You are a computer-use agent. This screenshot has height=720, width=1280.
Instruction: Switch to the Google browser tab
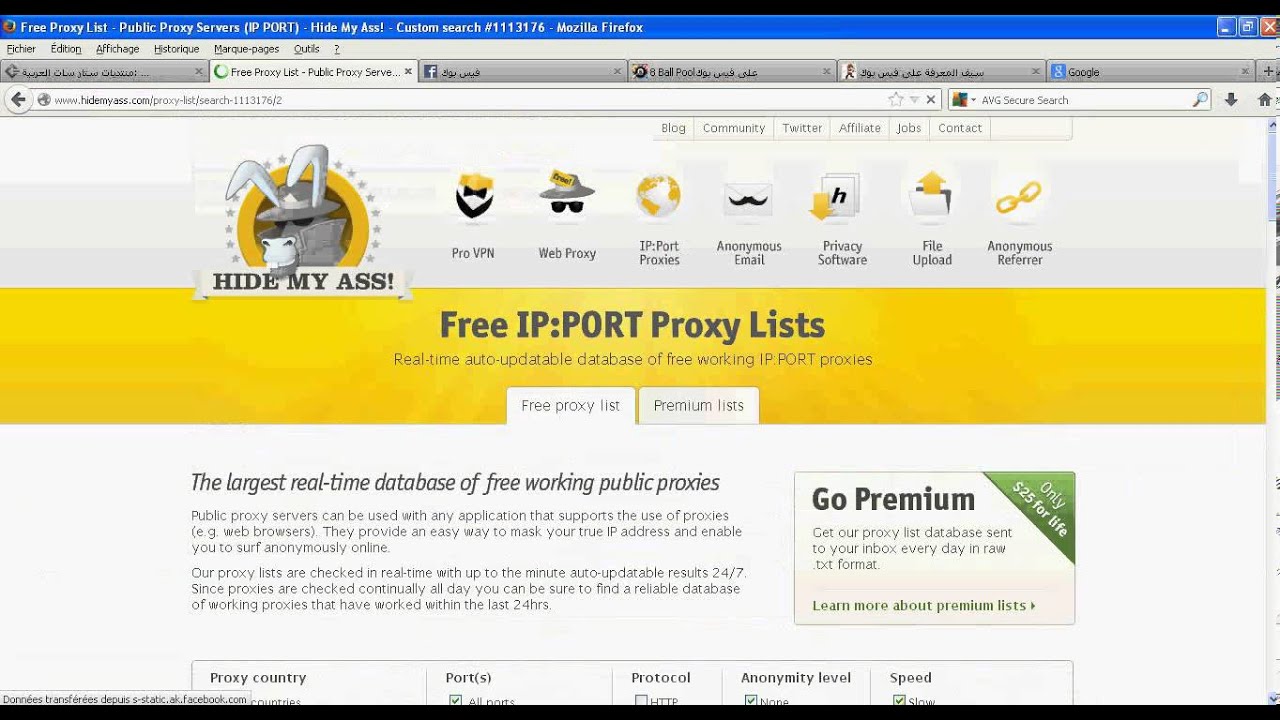point(1150,71)
